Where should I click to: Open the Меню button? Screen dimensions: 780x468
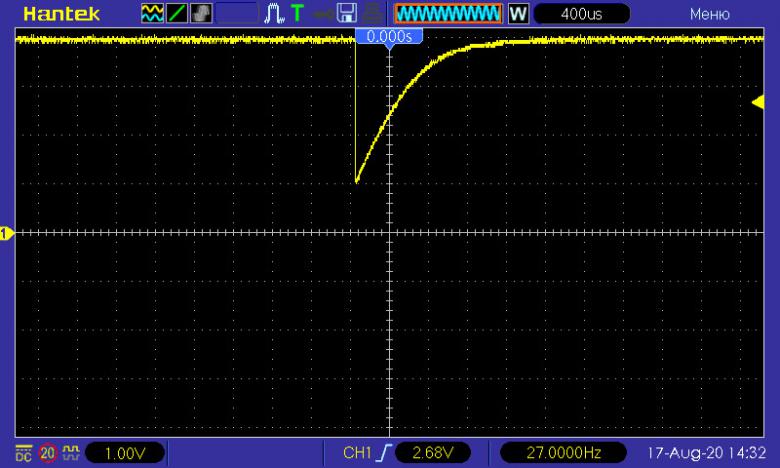709,14
